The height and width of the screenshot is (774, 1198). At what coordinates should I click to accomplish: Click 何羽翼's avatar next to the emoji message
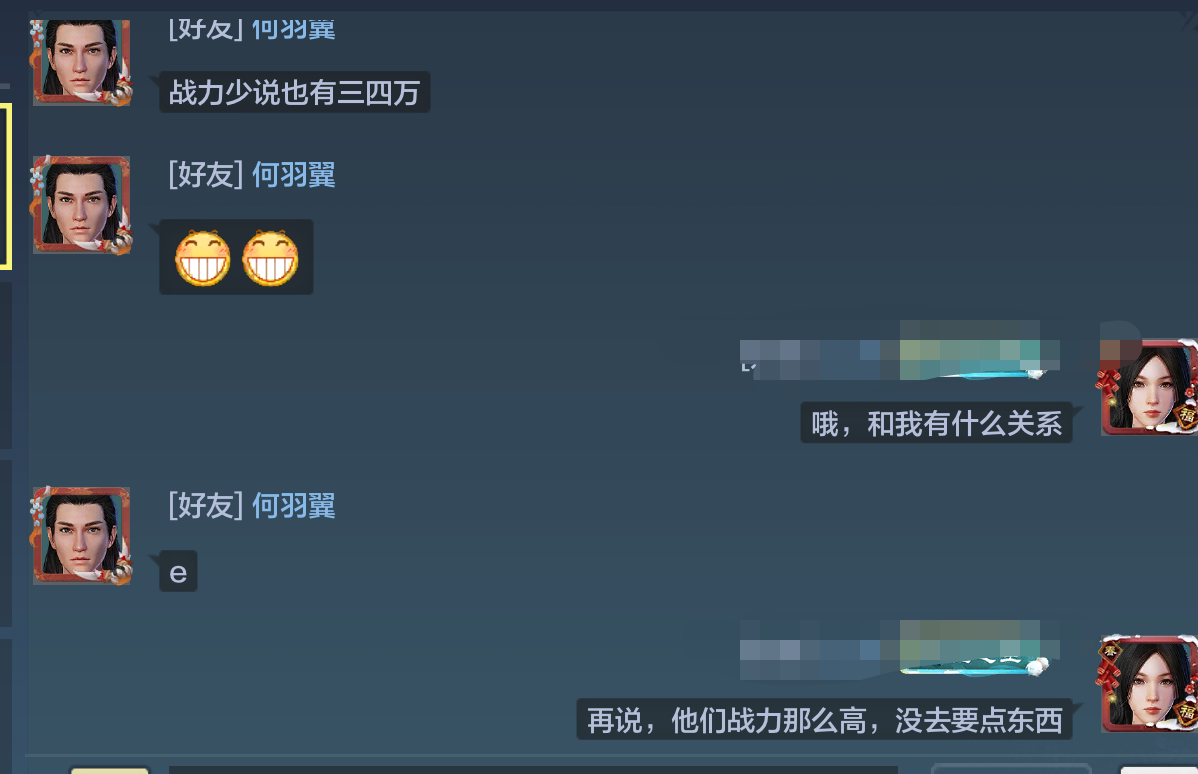[x=81, y=205]
